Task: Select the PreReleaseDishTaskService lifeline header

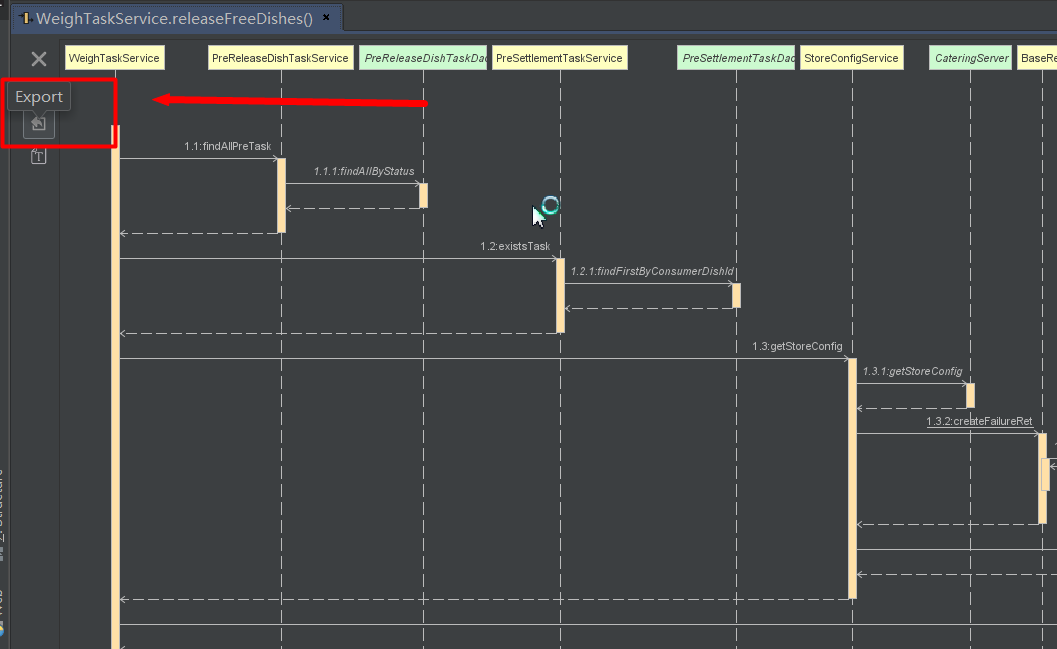Action: [x=280, y=57]
